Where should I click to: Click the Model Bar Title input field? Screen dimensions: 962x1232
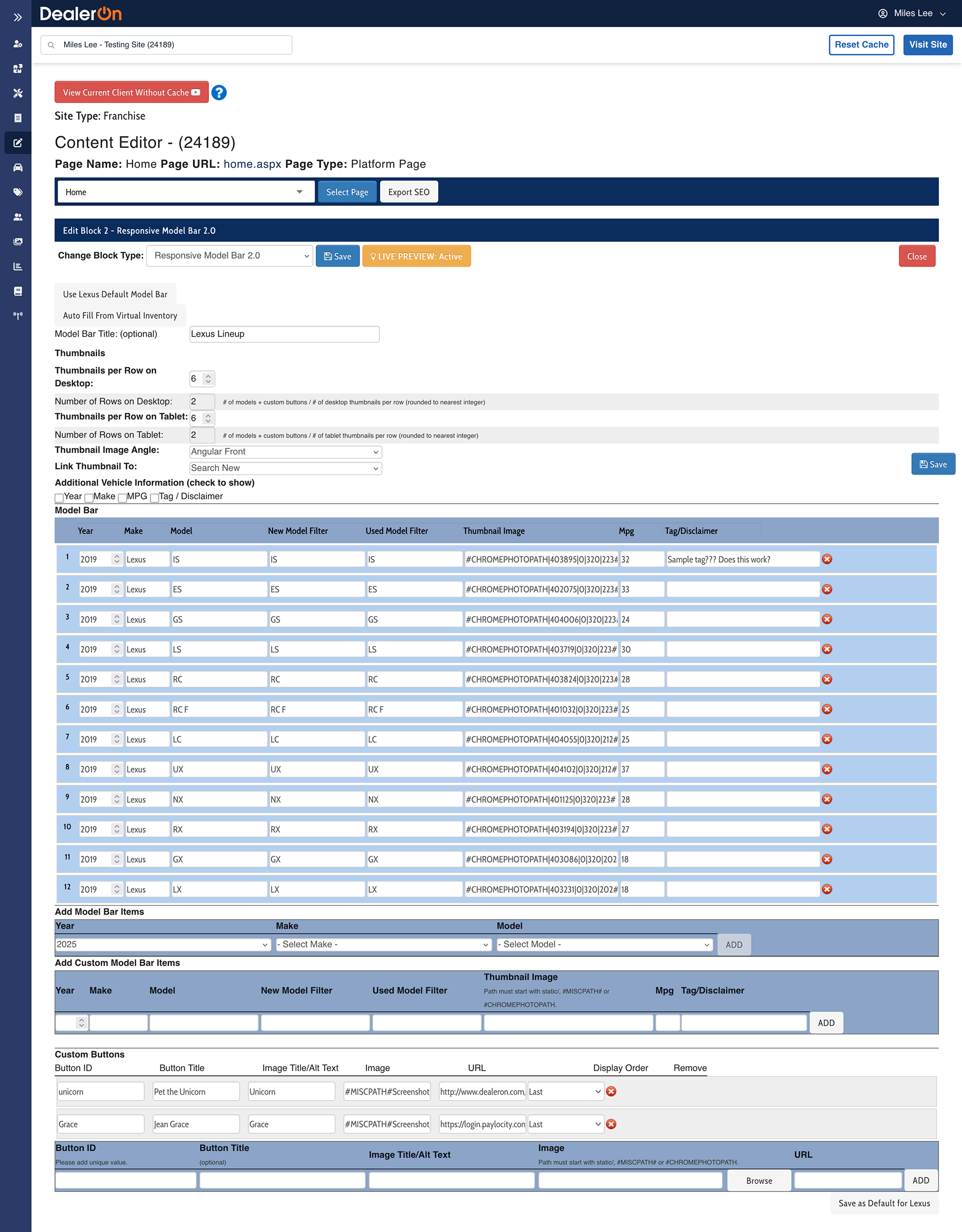(284, 334)
